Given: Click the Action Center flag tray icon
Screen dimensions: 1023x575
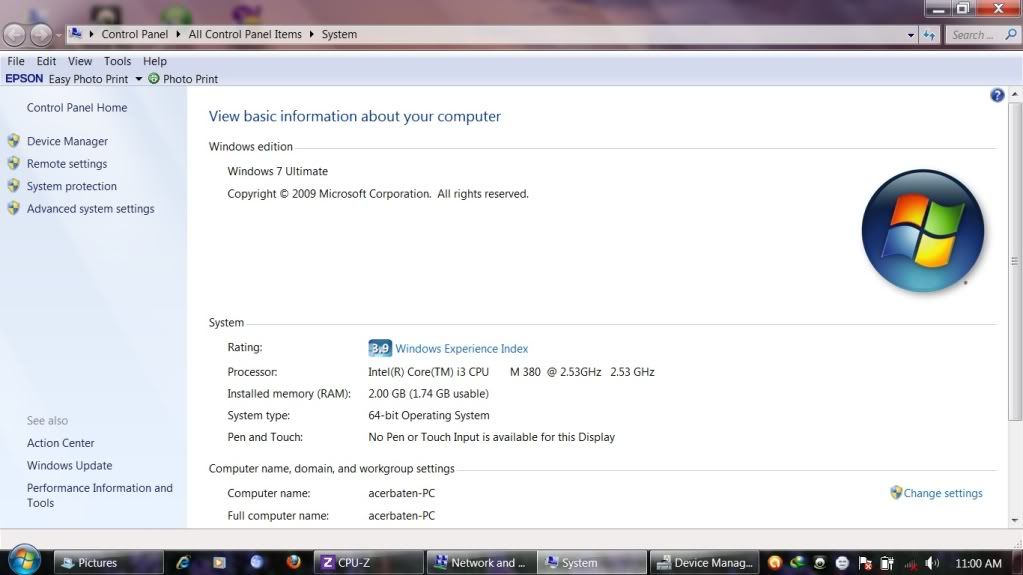Looking at the screenshot, I should tap(865, 563).
